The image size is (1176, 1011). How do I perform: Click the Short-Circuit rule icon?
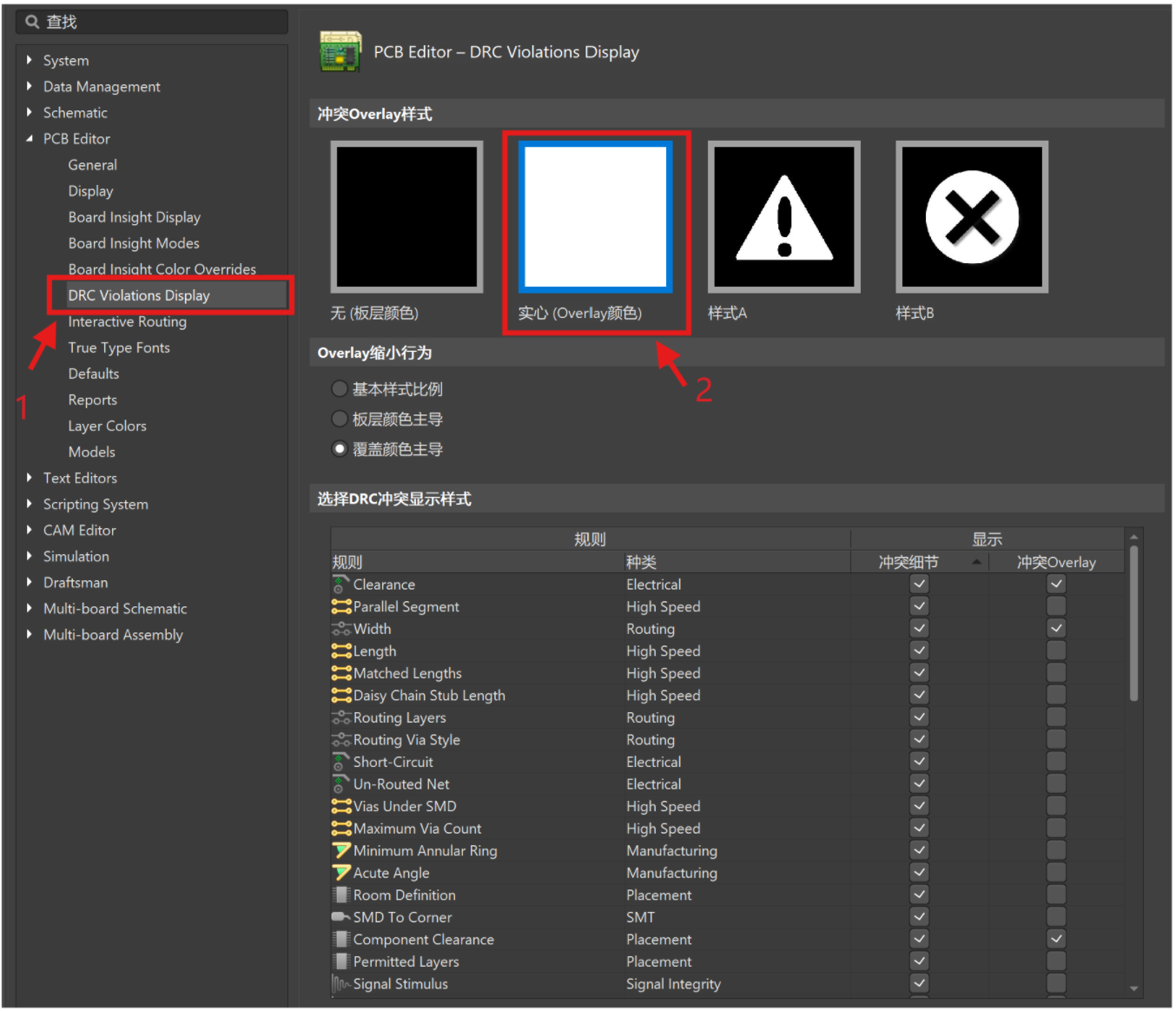tap(340, 762)
